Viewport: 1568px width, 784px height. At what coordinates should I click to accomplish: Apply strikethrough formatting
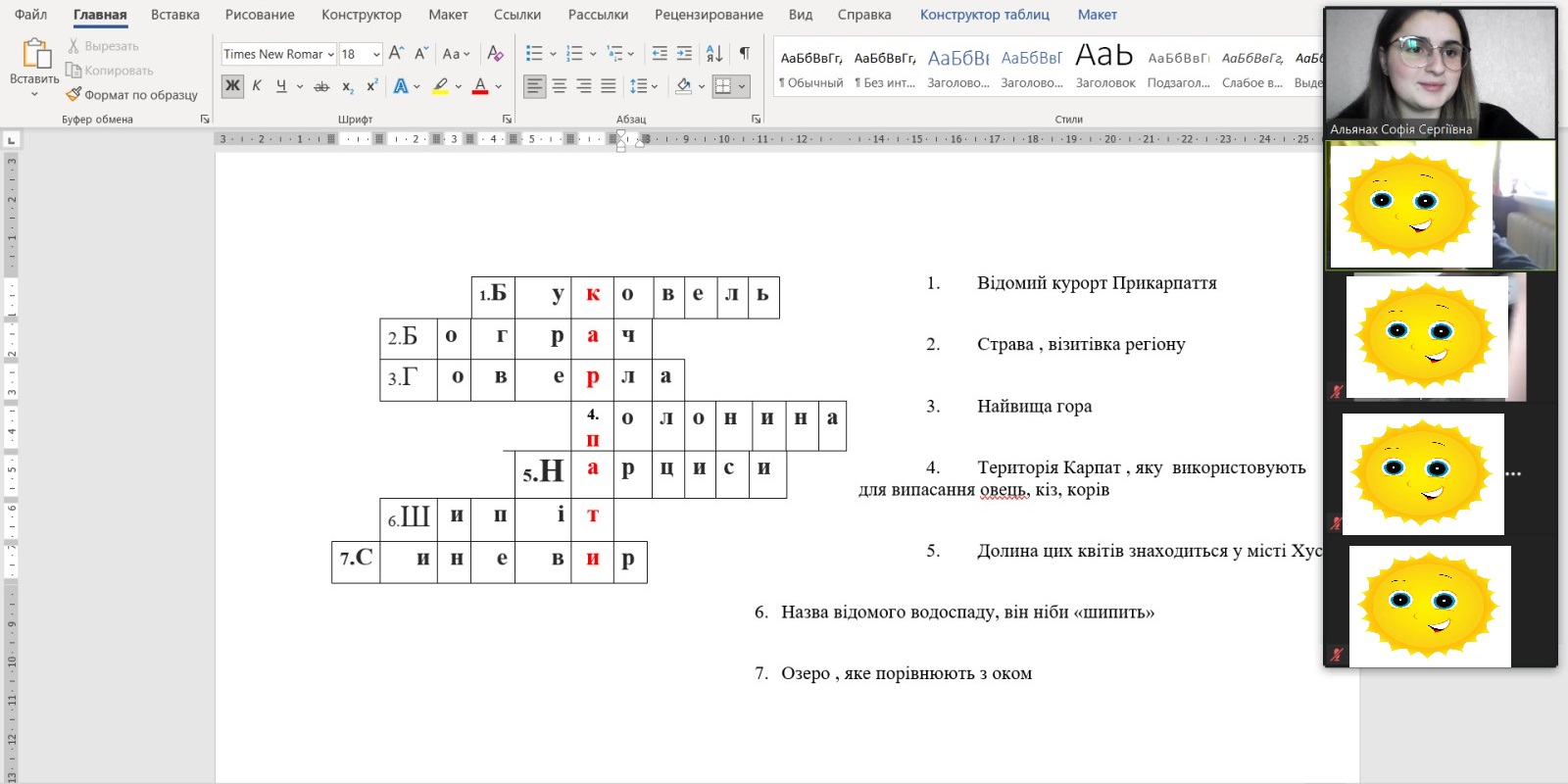coord(321,86)
